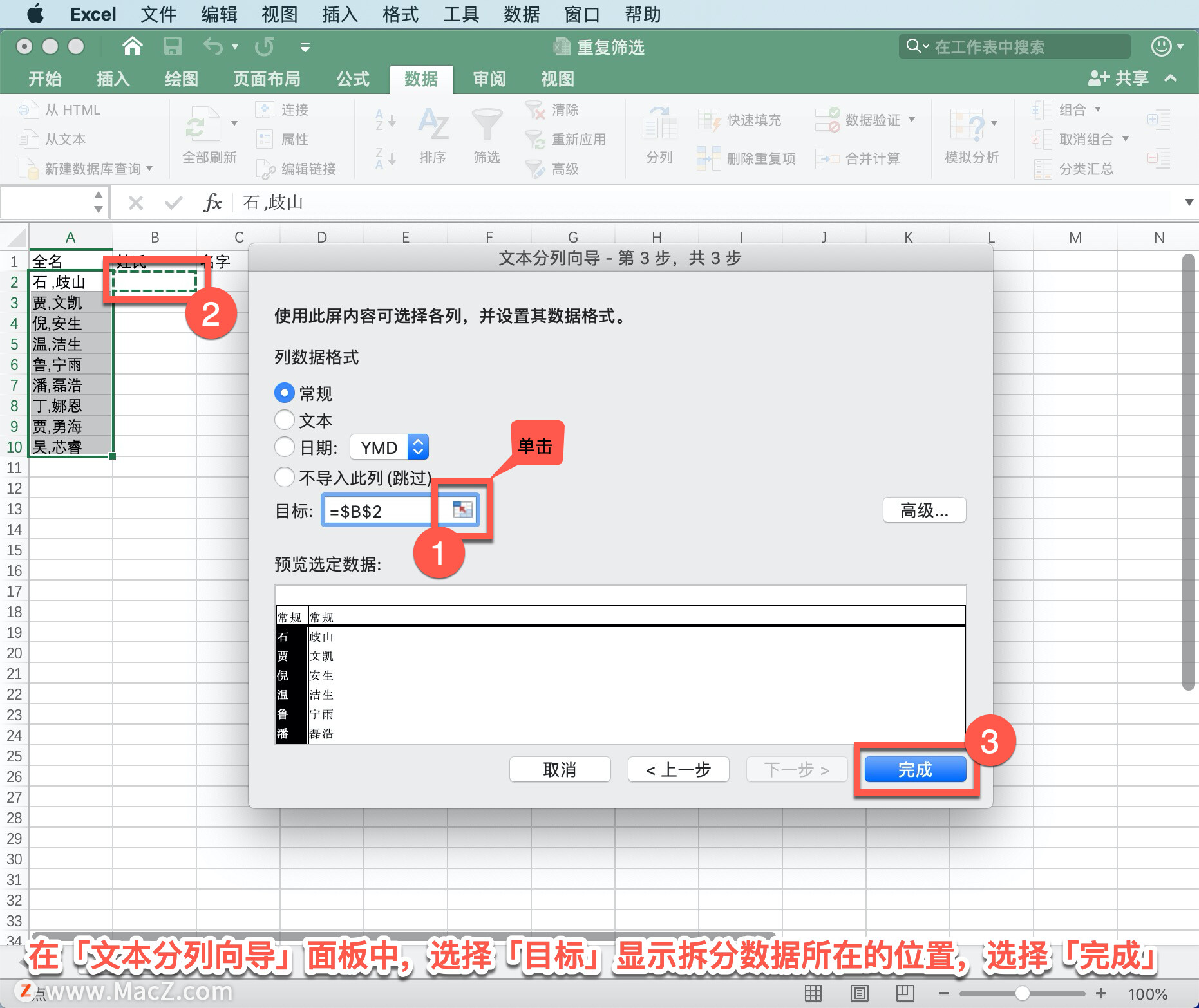Click Clear filter (清除) icon

click(534, 109)
